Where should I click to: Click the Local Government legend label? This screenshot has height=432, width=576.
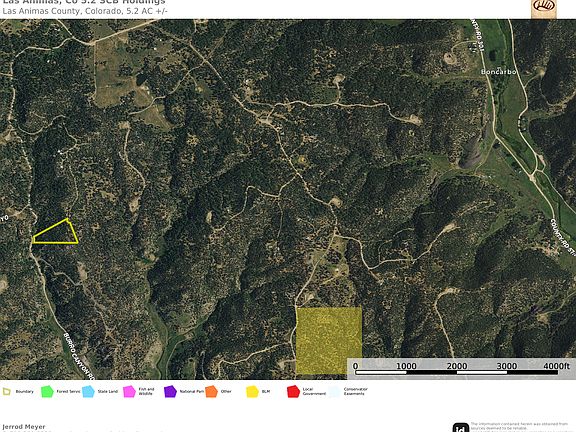[x=314, y=391]
